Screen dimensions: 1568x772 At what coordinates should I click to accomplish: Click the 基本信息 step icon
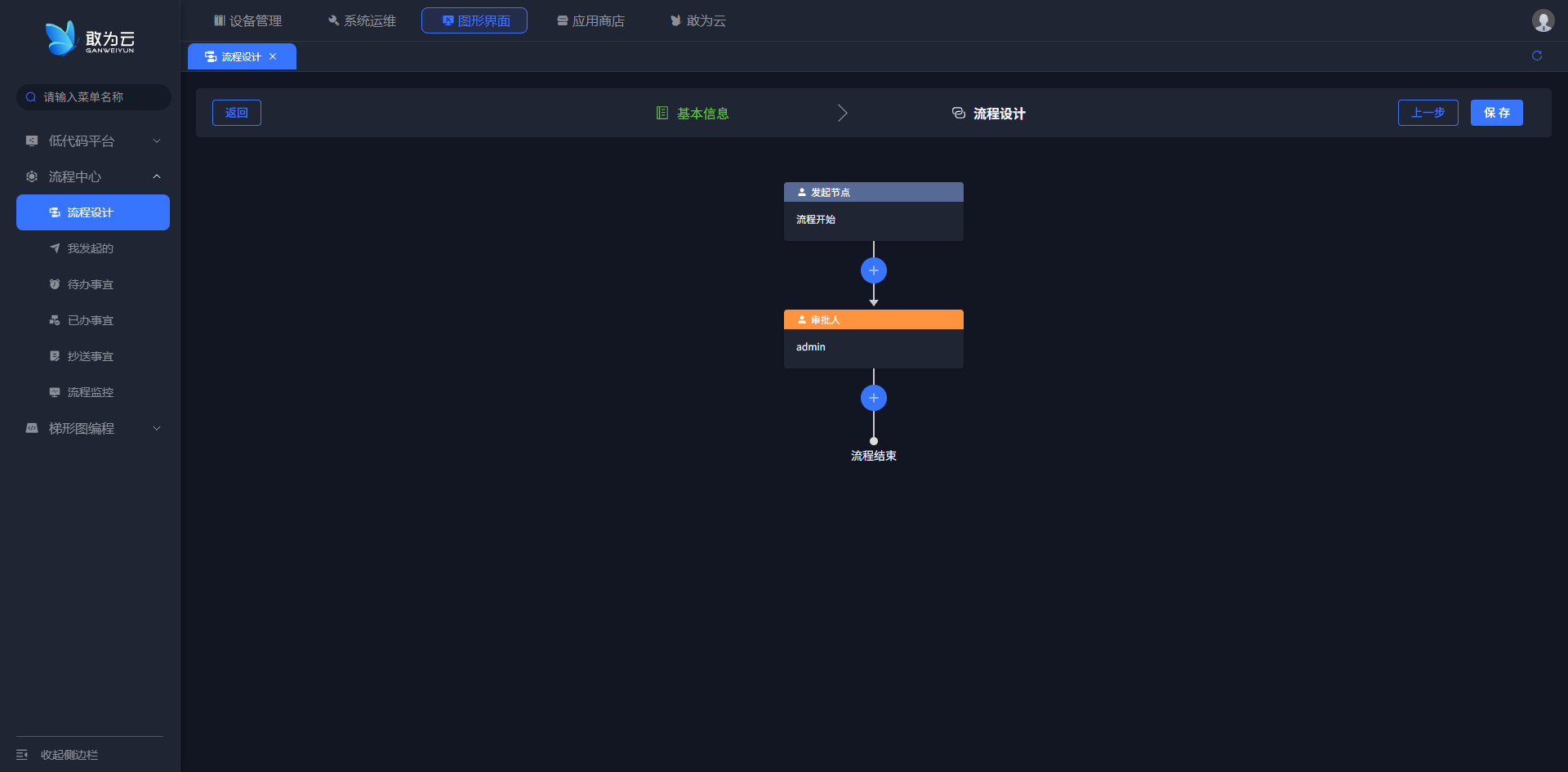[x=662, y=113]
